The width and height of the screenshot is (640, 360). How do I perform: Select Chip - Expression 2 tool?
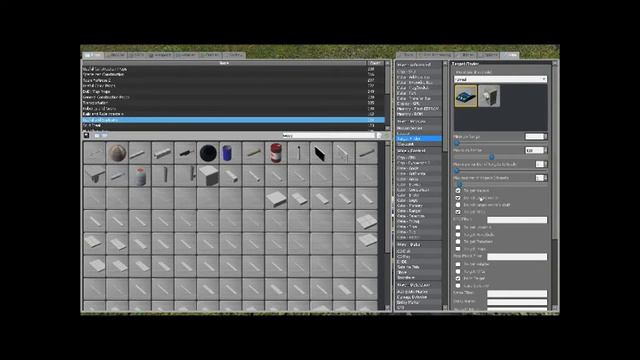pyautogui.click(x=419, y=163)
